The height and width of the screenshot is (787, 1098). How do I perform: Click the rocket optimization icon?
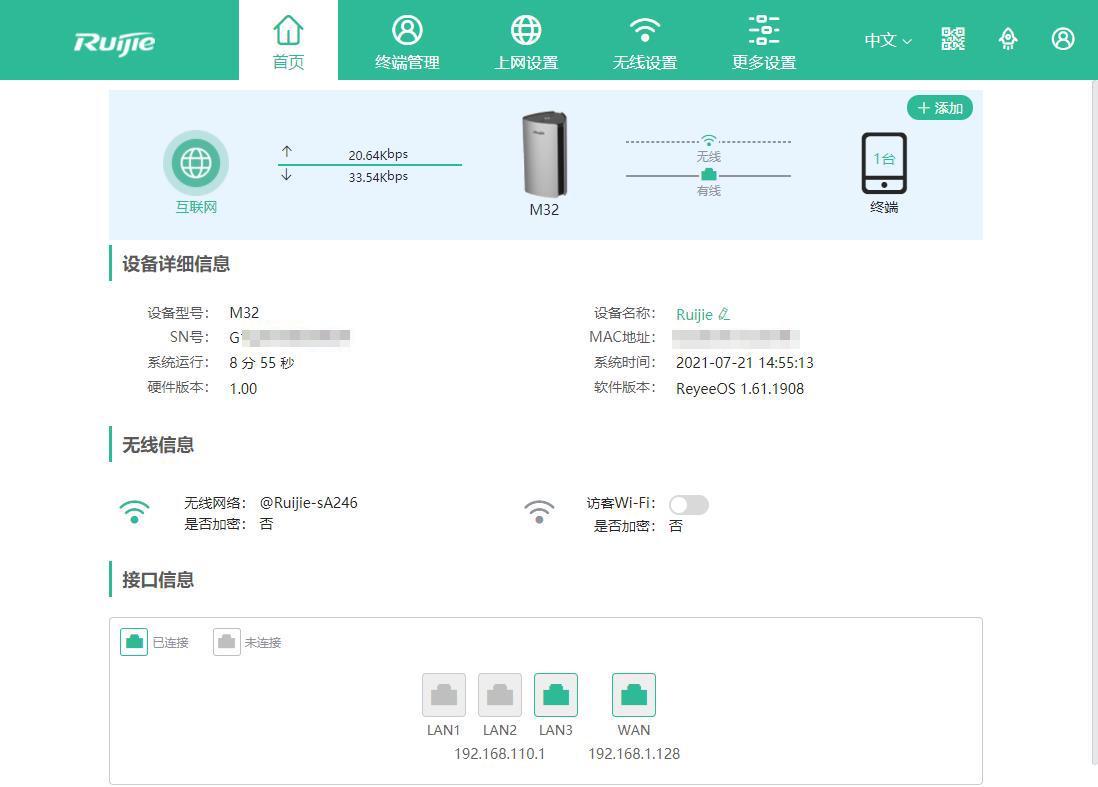click(x=1008, y=39)
